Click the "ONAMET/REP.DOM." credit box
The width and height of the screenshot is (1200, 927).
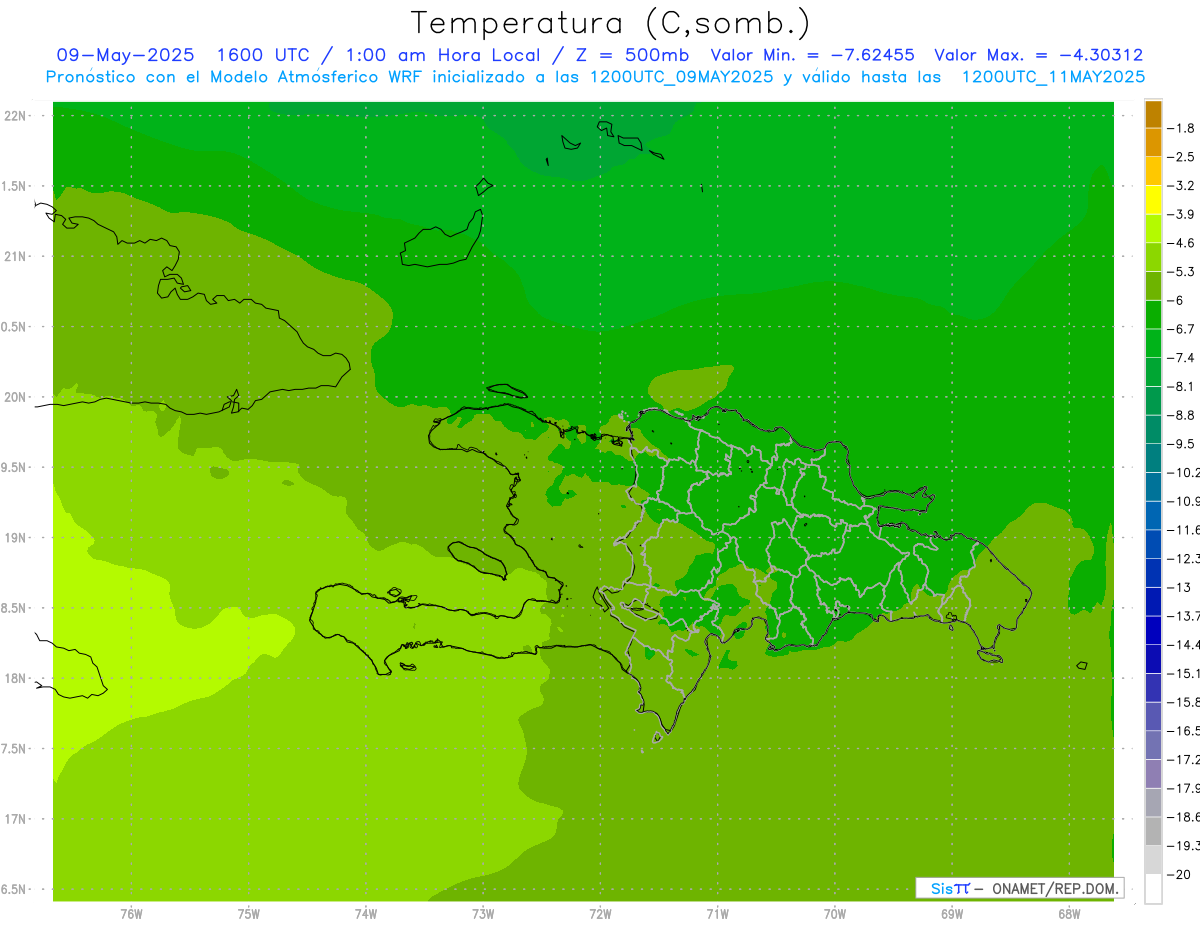(x=1019, y=888)
